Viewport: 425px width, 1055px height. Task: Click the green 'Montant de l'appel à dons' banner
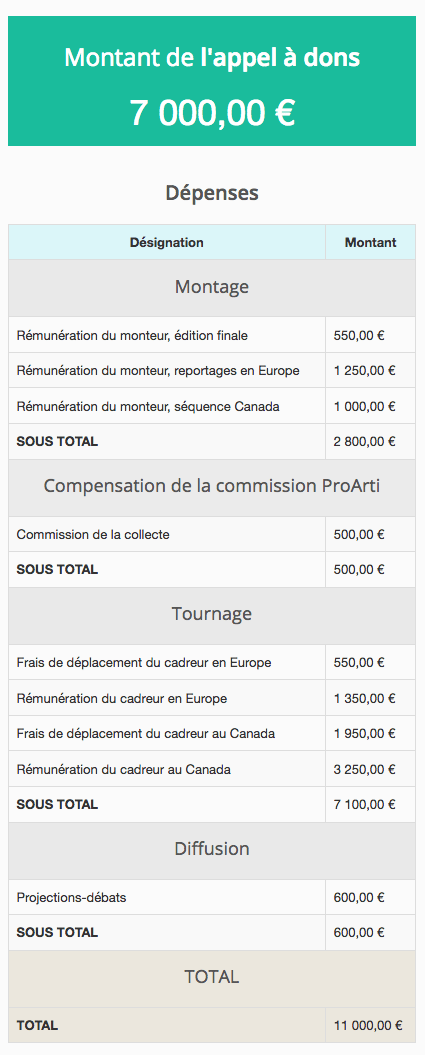point(212,81)
